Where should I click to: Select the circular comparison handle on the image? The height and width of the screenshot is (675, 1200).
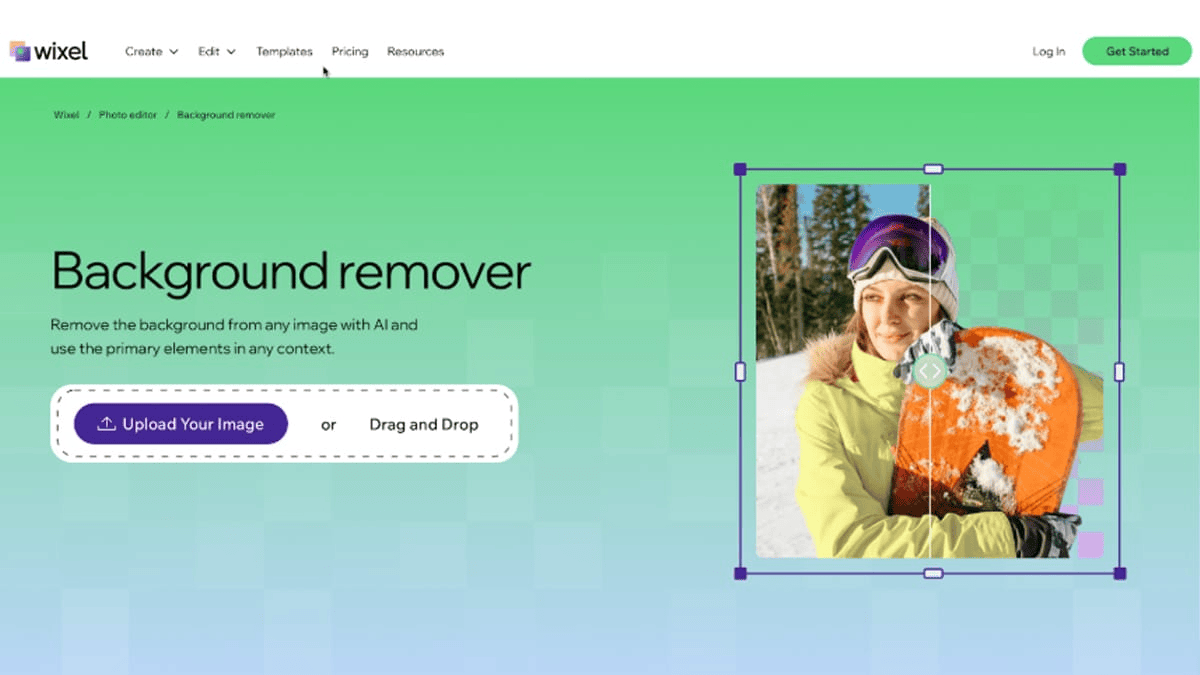[x=929, y=371]
